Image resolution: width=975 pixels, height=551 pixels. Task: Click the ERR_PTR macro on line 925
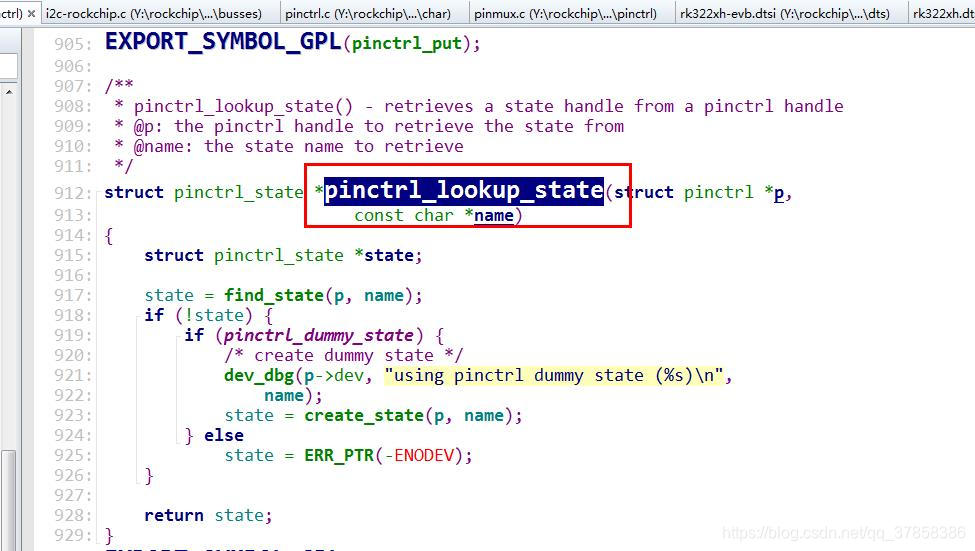(339, 455)
